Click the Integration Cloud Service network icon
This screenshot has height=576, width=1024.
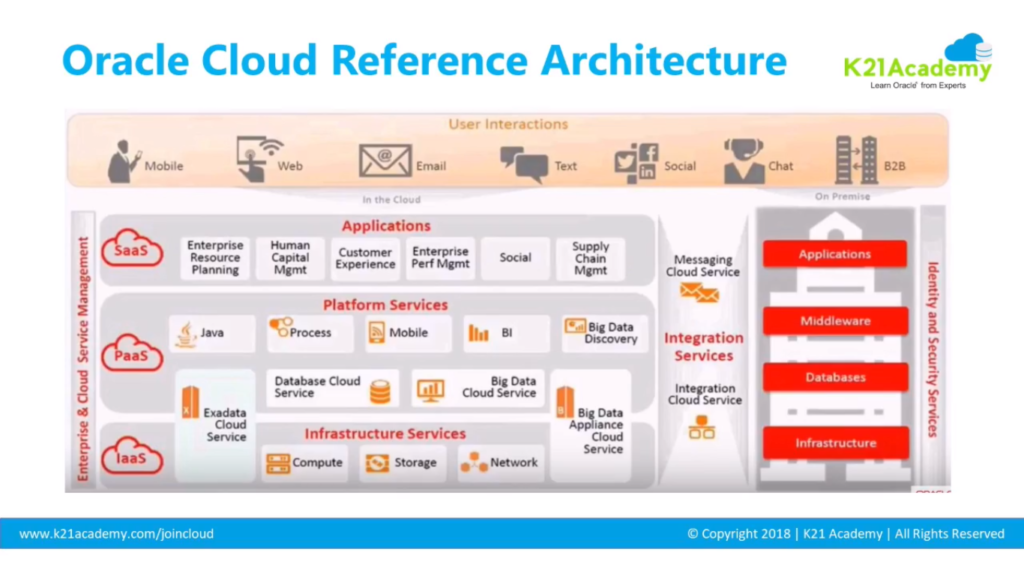point(702,428)
